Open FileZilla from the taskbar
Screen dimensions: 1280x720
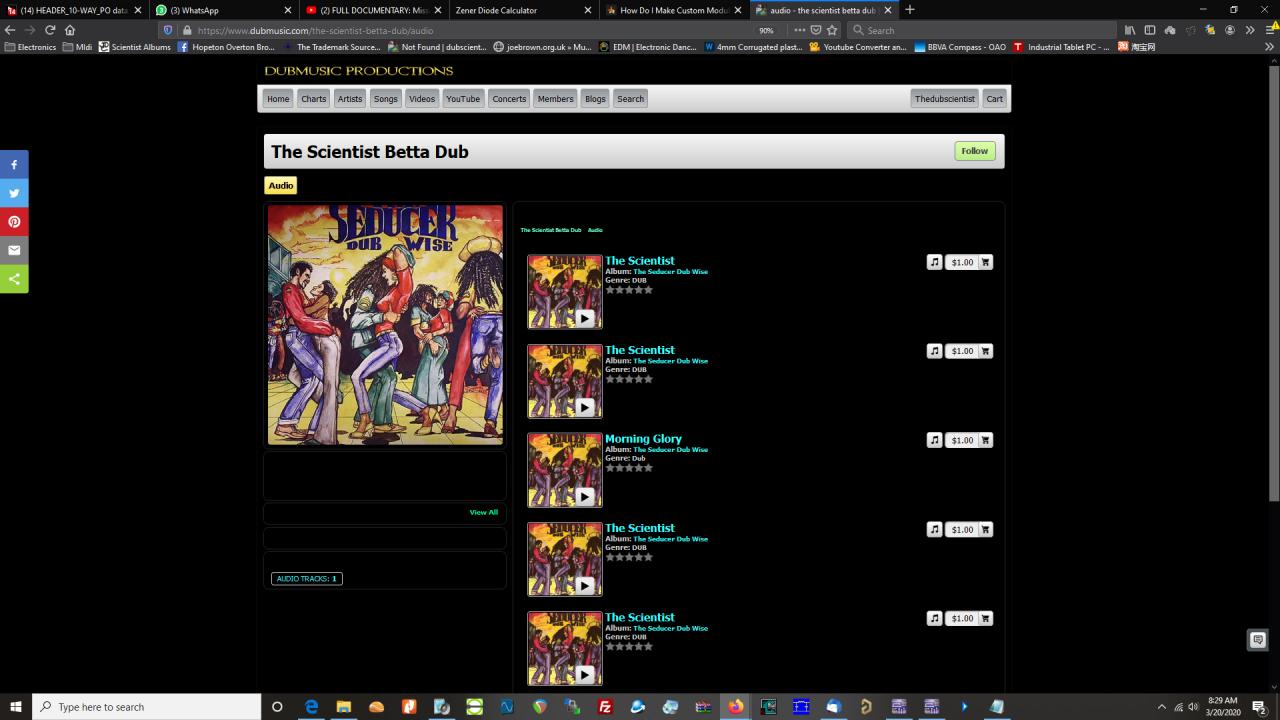[x=605, y=707]
